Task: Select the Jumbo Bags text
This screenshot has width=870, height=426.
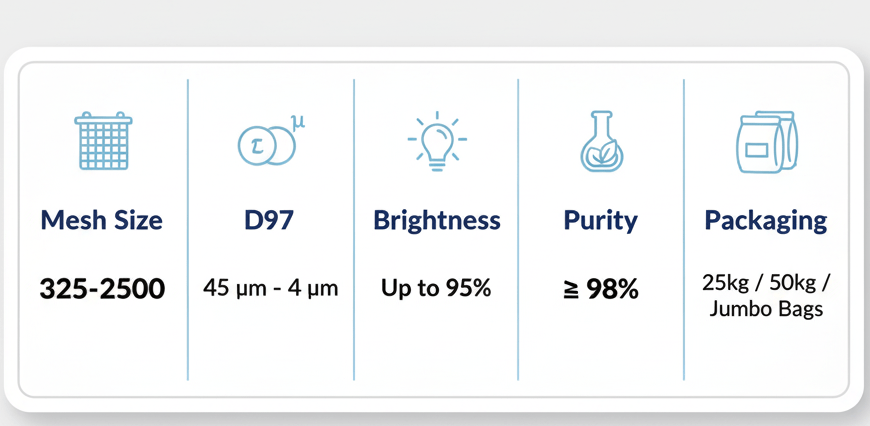Action: point(766,309)
